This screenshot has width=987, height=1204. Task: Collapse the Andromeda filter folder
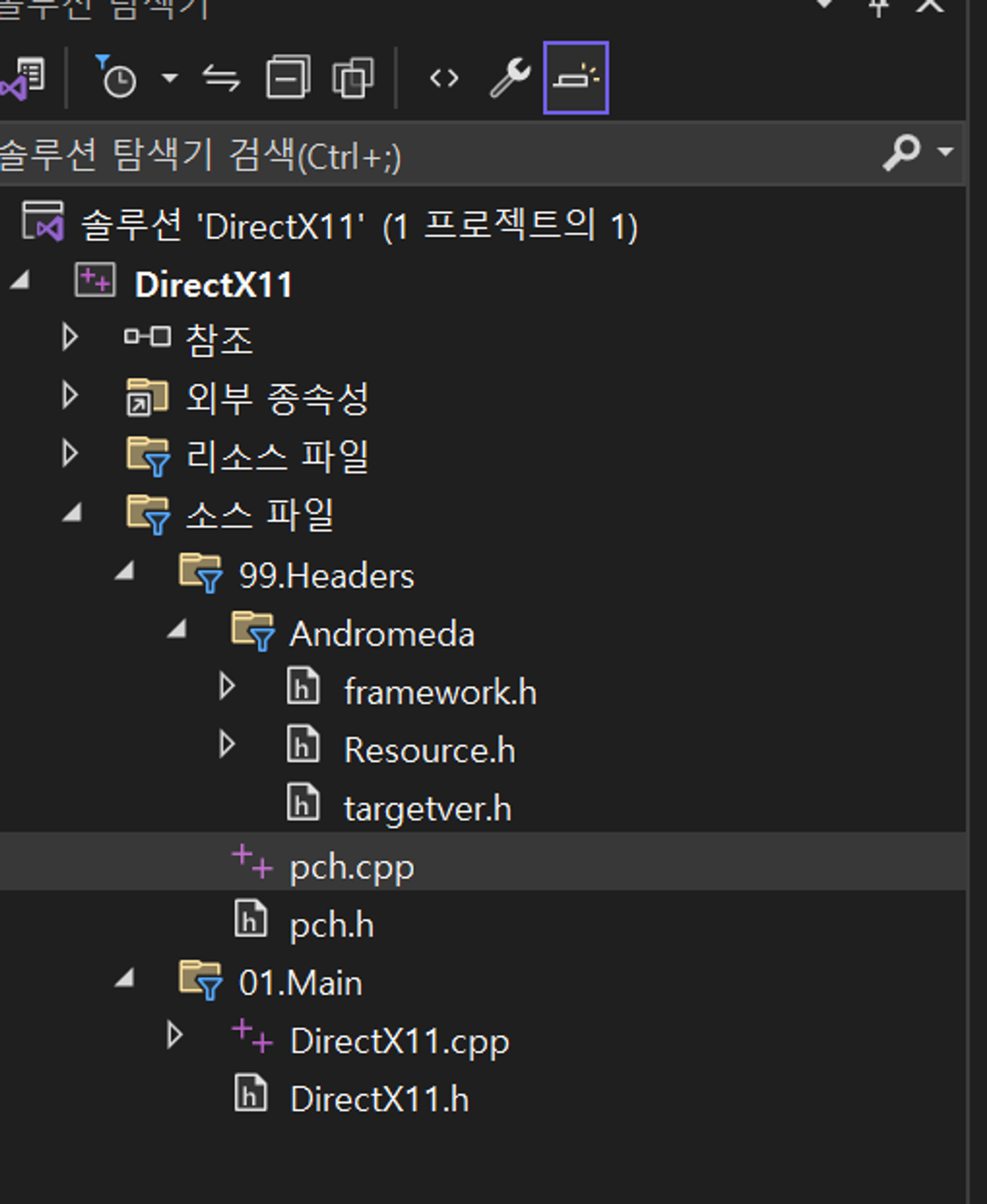coord(177,630)
